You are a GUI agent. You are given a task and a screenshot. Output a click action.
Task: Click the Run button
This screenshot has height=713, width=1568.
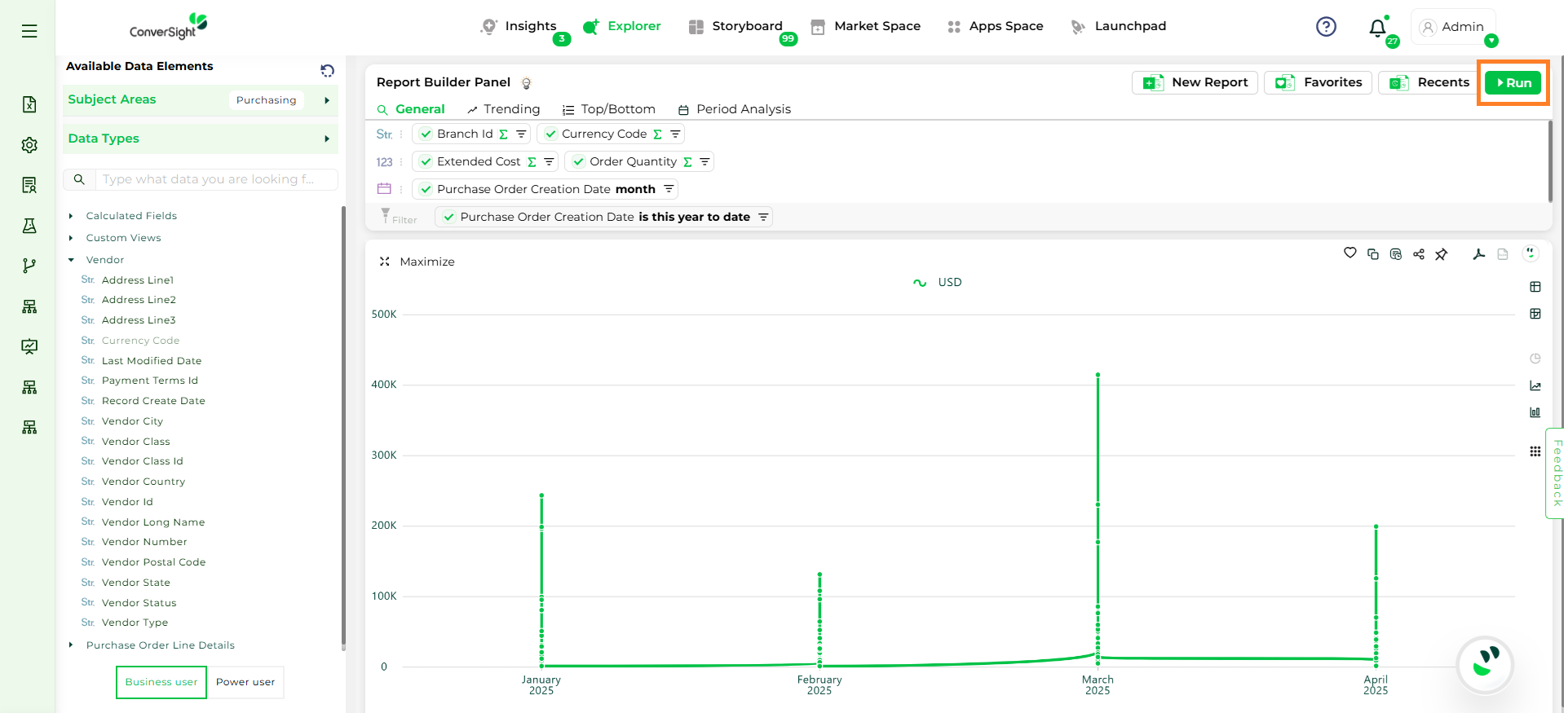tap(1513, 82)
